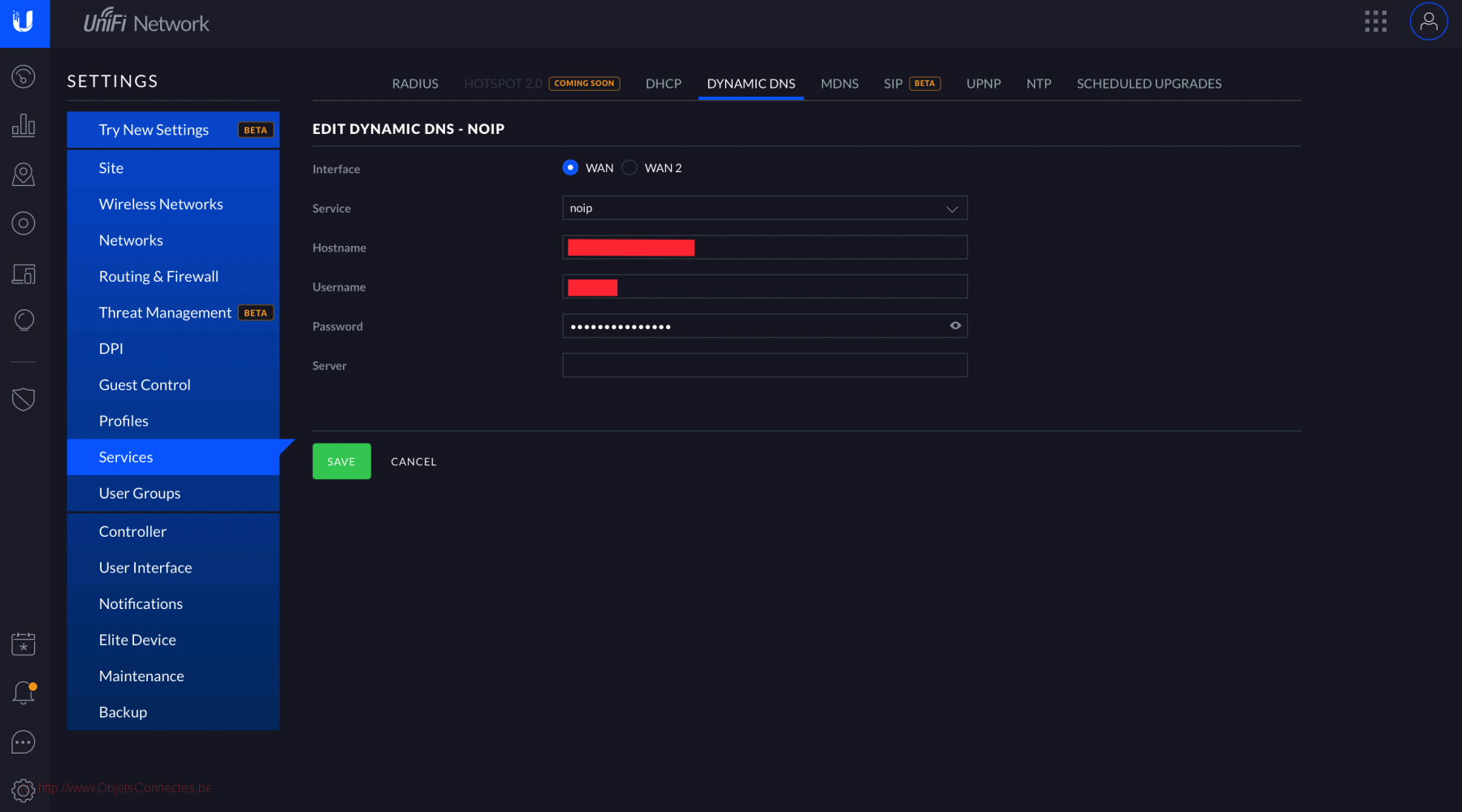Open the Statistics bar chart icon
The image size is (1462, 812).
coord(24,125)
